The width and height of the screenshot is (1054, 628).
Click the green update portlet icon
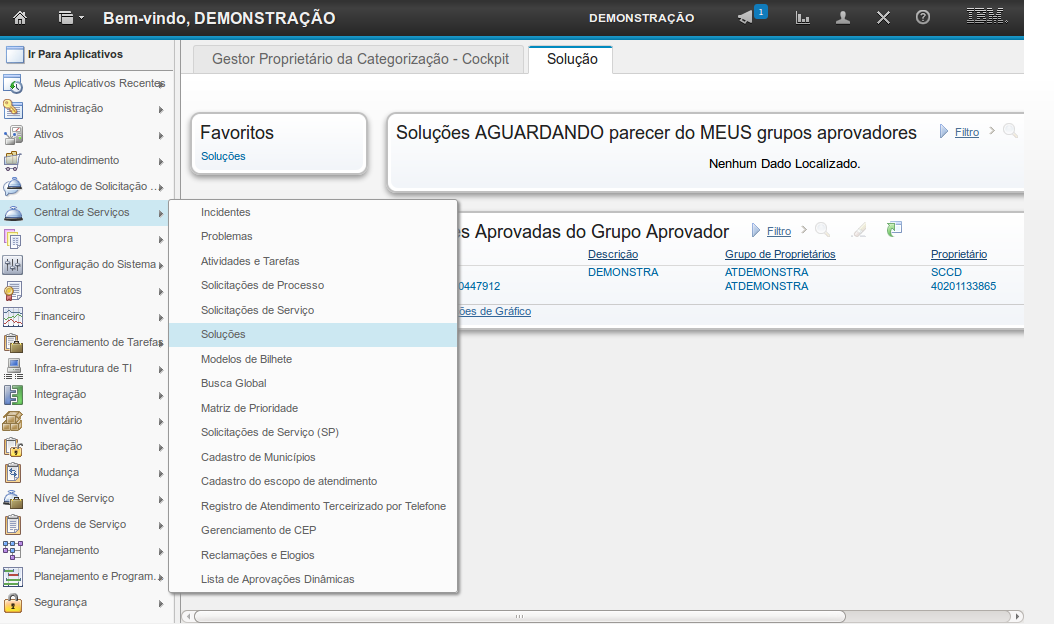coord(894,230)
